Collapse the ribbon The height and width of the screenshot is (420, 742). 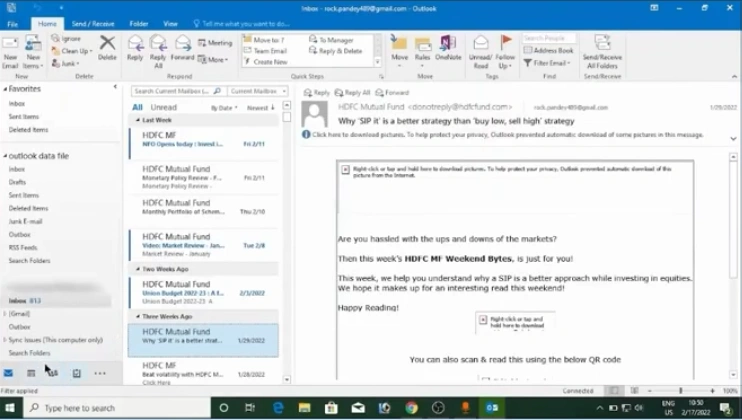point(734,76)
